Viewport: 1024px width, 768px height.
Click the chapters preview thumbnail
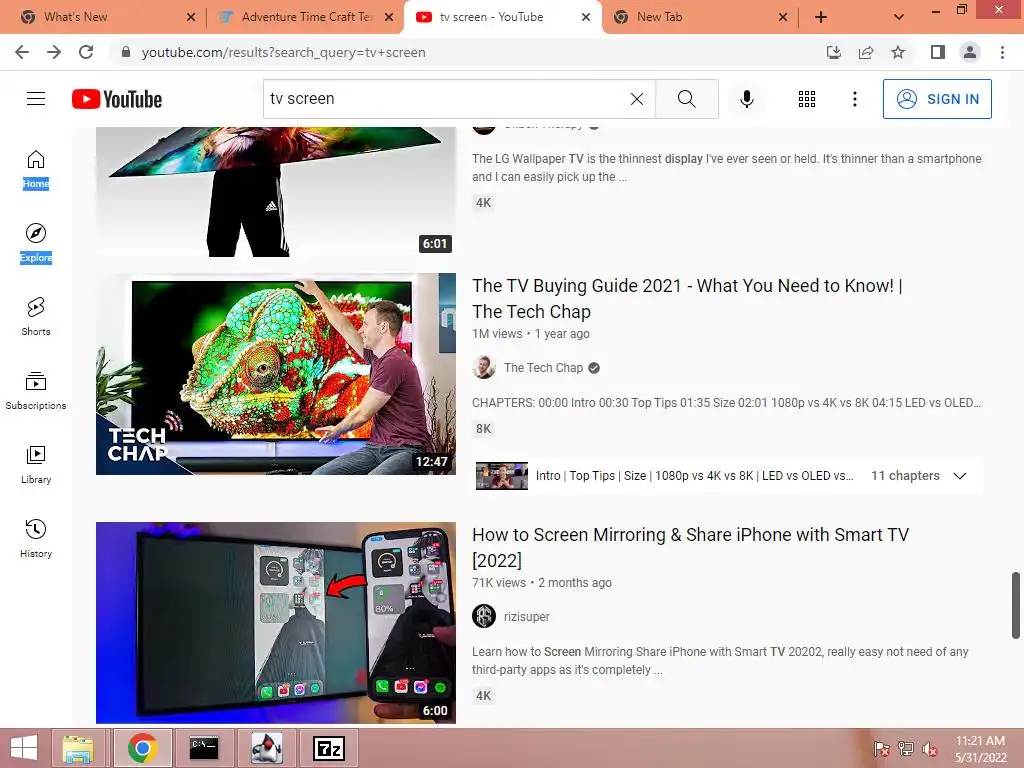(502, 476)
